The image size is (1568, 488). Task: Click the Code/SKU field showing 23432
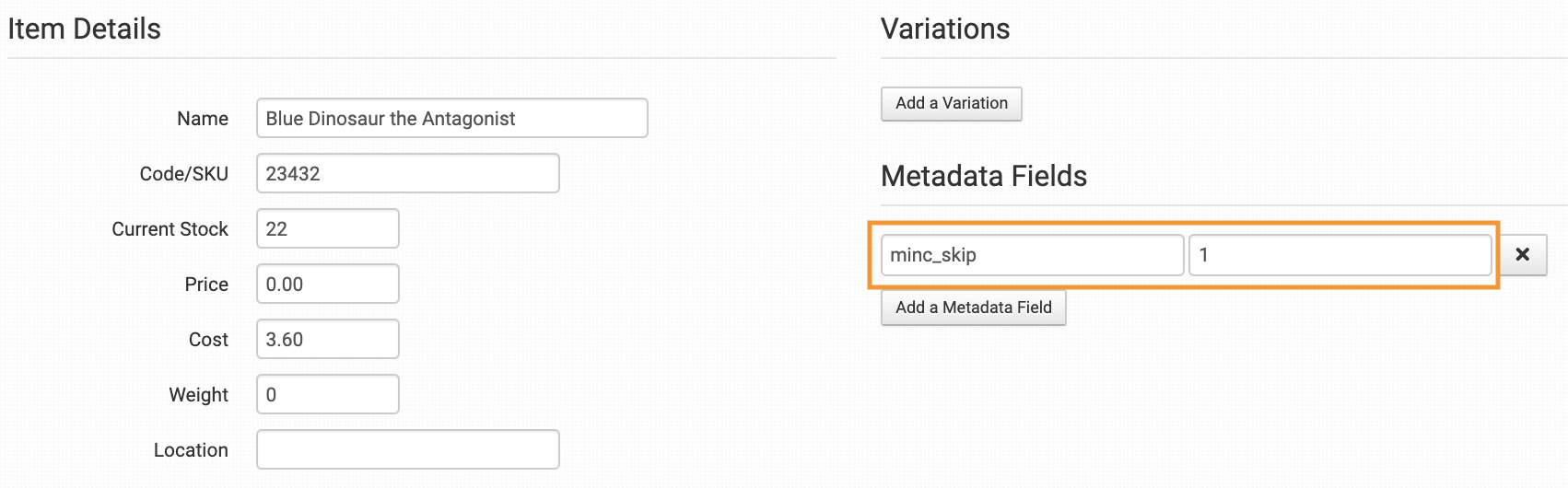tap(407, 174)
